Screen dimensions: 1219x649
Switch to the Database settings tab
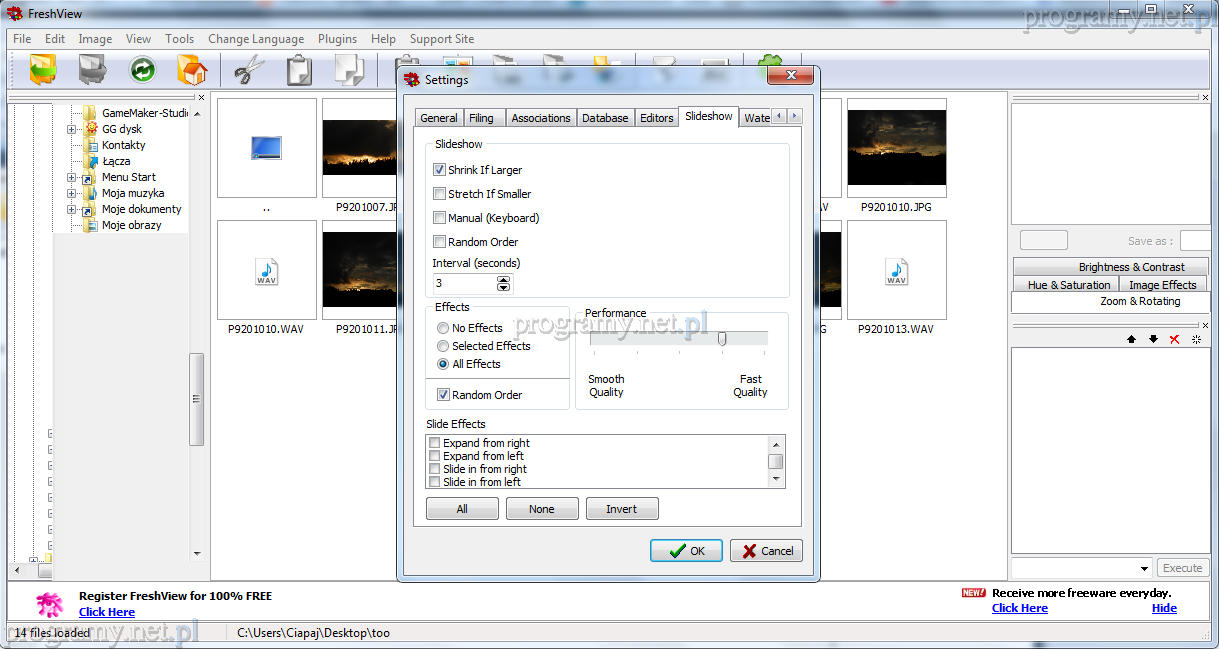(605, 118)
